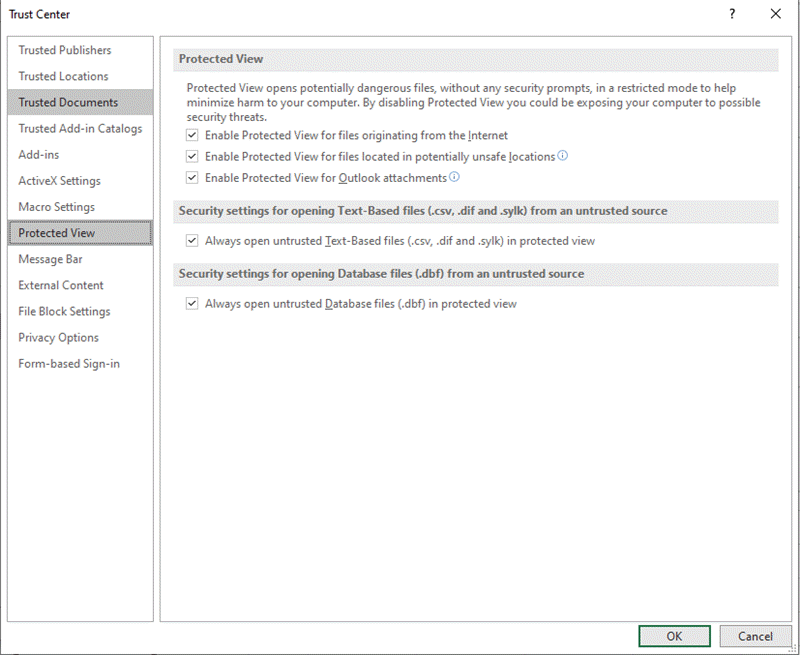Screen dimensions: 800x655
Task: Toggle Protected View for Outlook attachments
Action: point(192,177)
